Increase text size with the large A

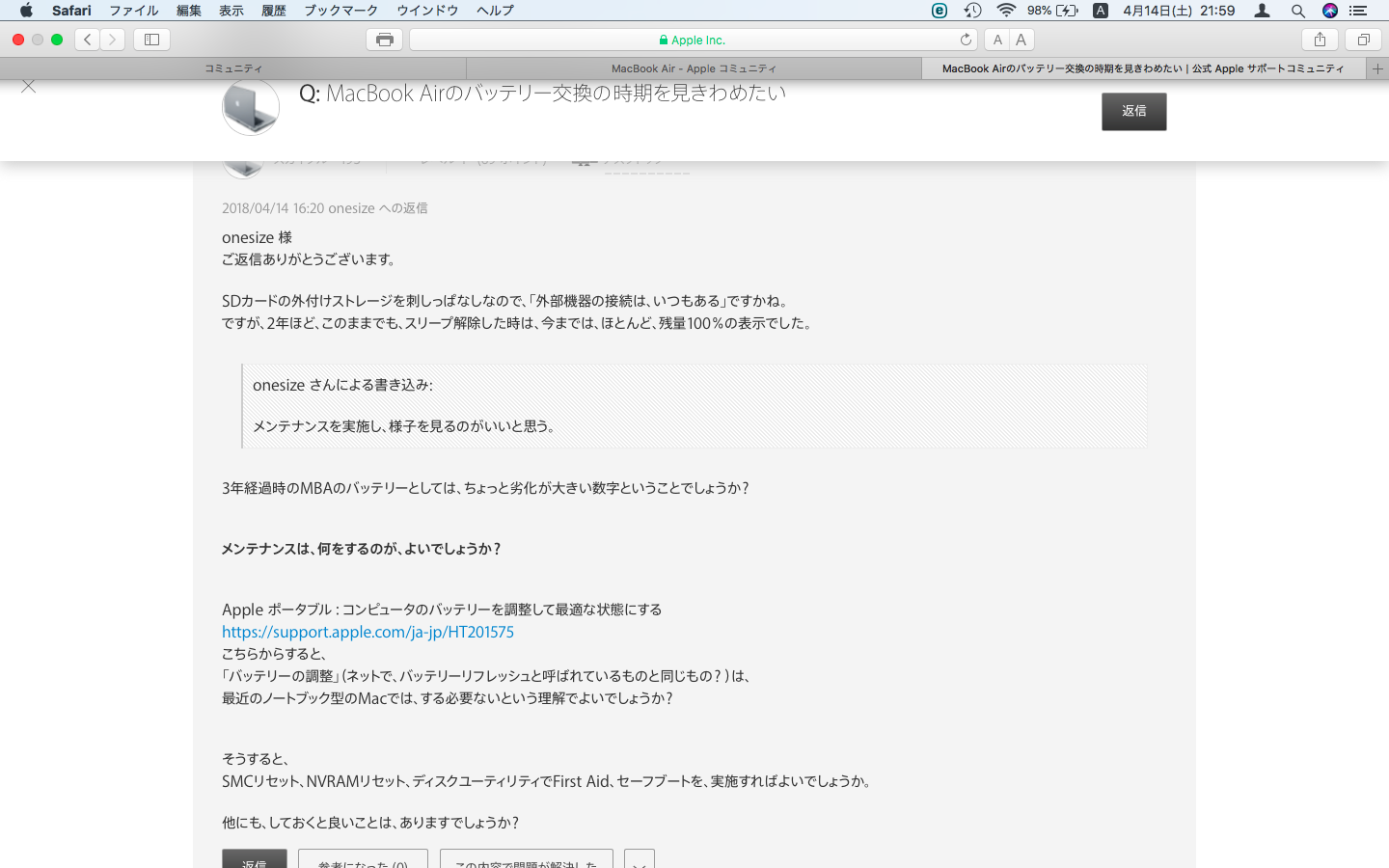1021,40
